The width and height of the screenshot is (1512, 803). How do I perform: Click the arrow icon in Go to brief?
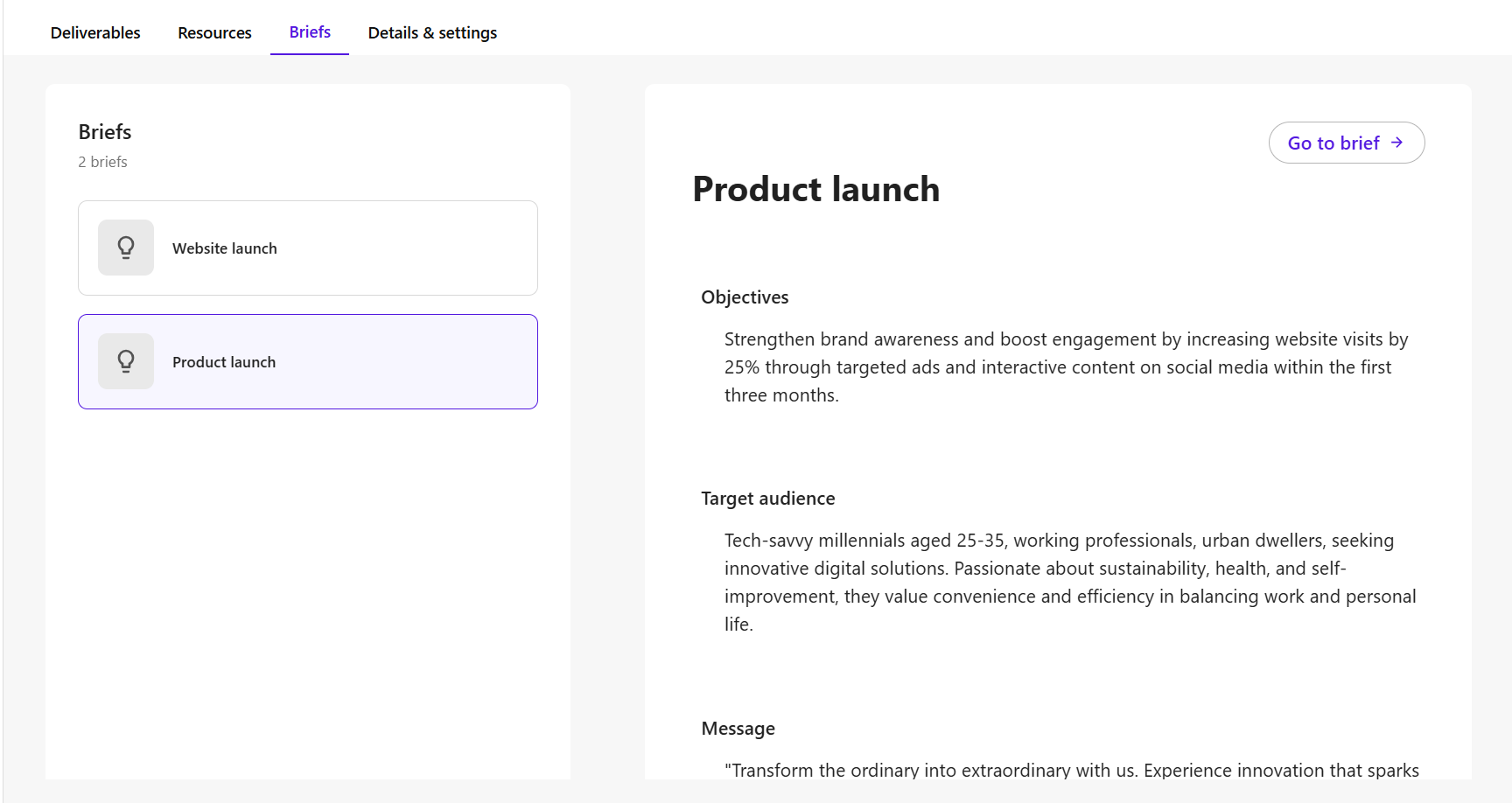pos(1396,143)
